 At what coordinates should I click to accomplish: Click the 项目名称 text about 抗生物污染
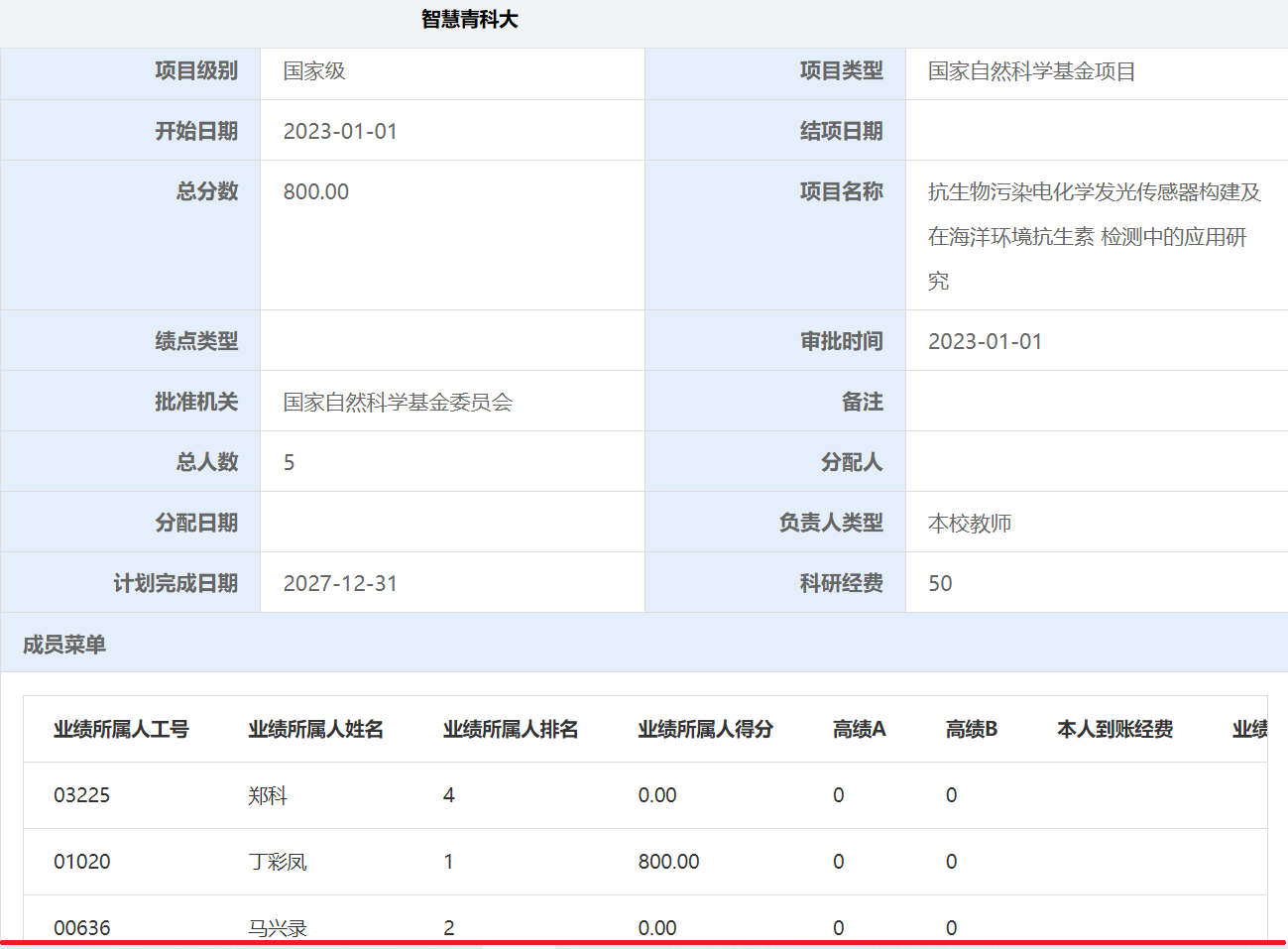[x=1094, y=236]
